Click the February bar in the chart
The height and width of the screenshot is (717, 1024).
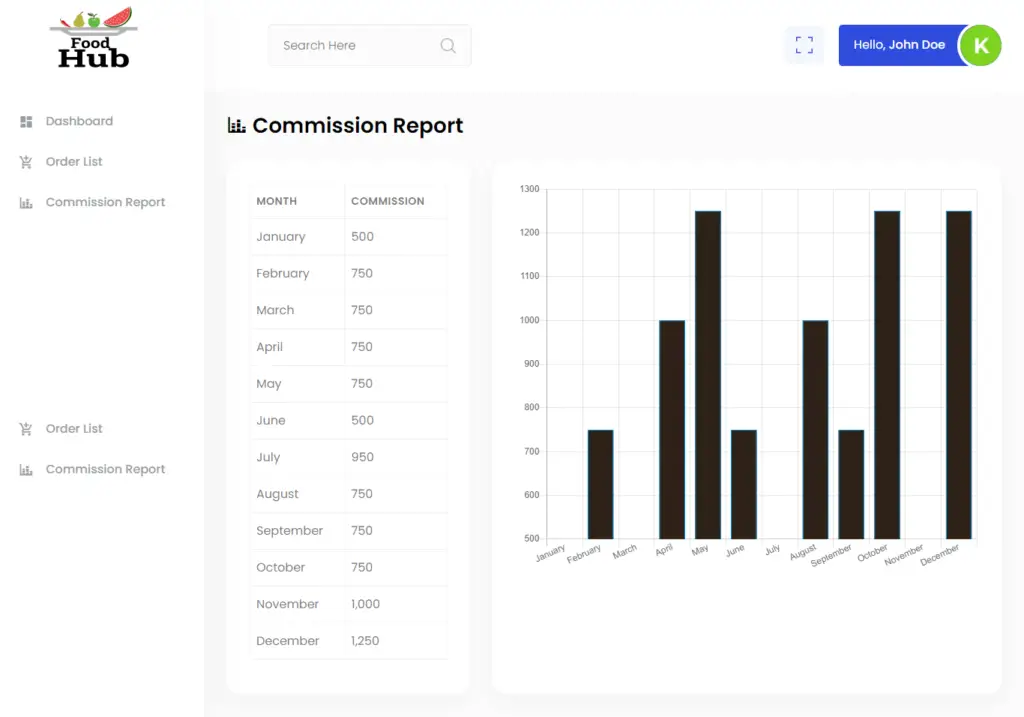coord(600,485)
